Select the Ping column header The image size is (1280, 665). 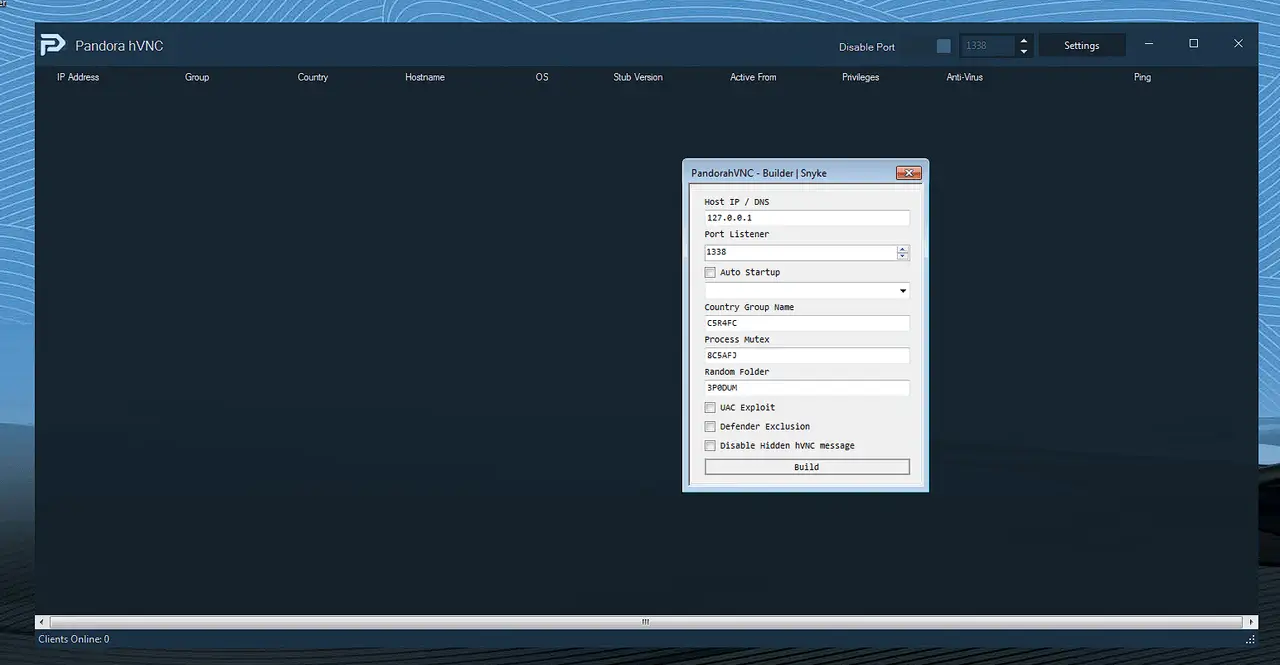[x=1142, y=77]
